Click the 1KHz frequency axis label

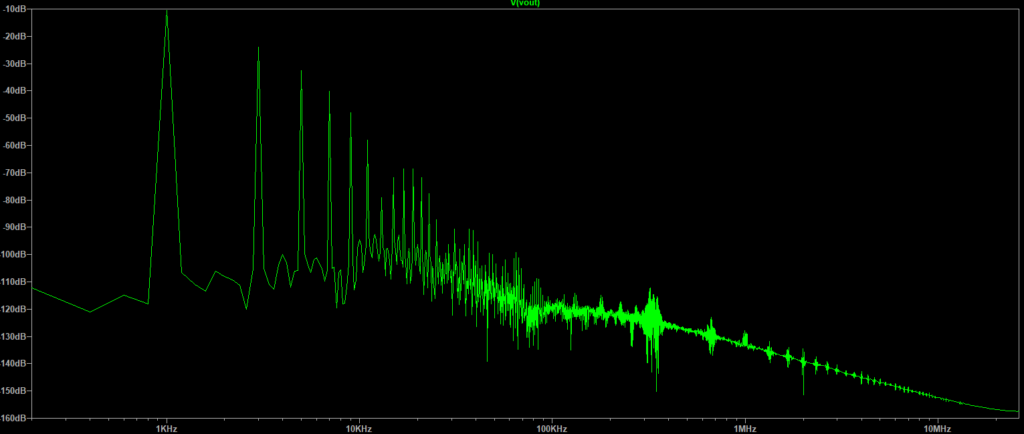click(x=166, y=428)
